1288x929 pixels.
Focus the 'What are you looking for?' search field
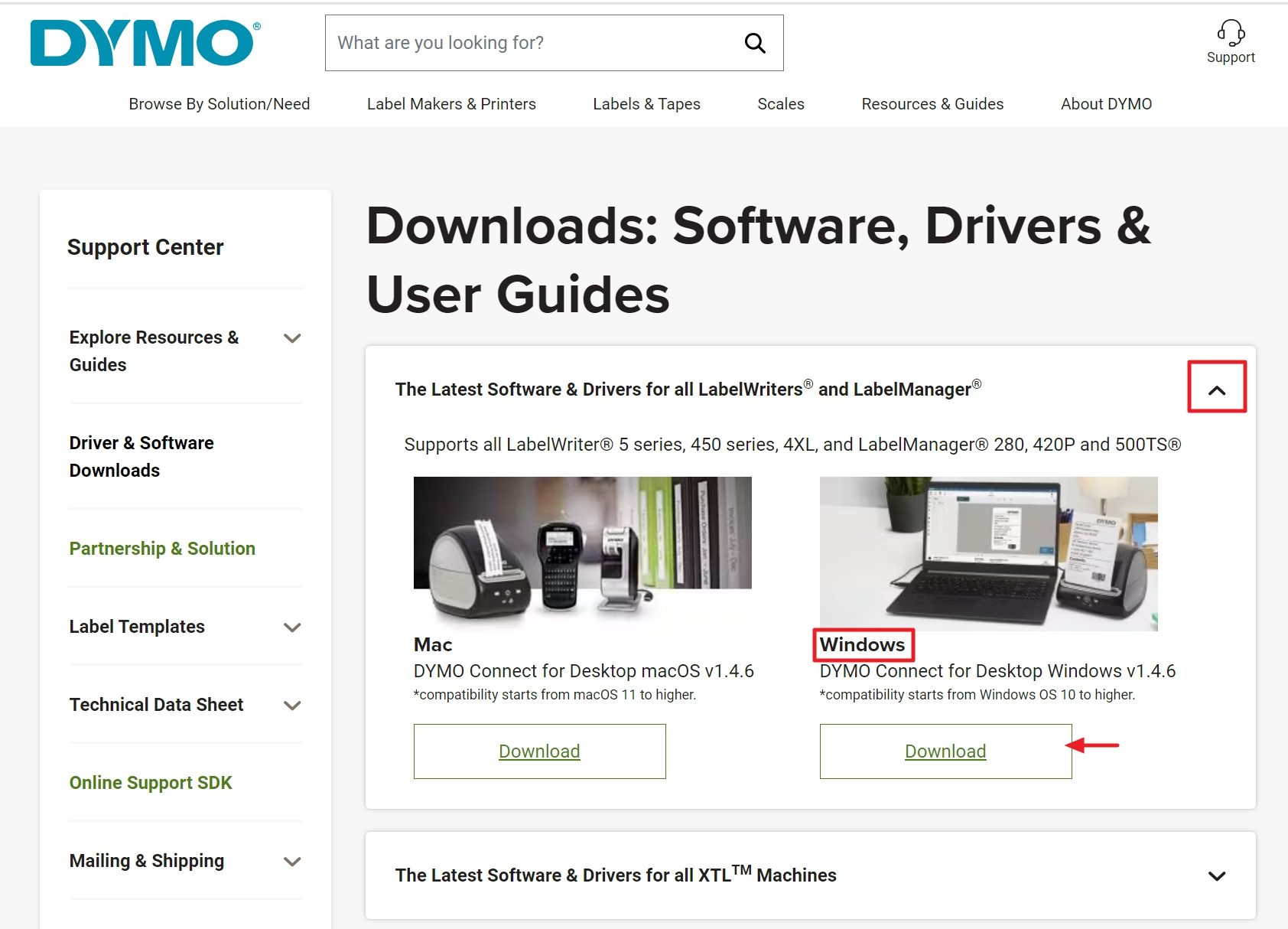pyautogui.click(x=554, y=43)
